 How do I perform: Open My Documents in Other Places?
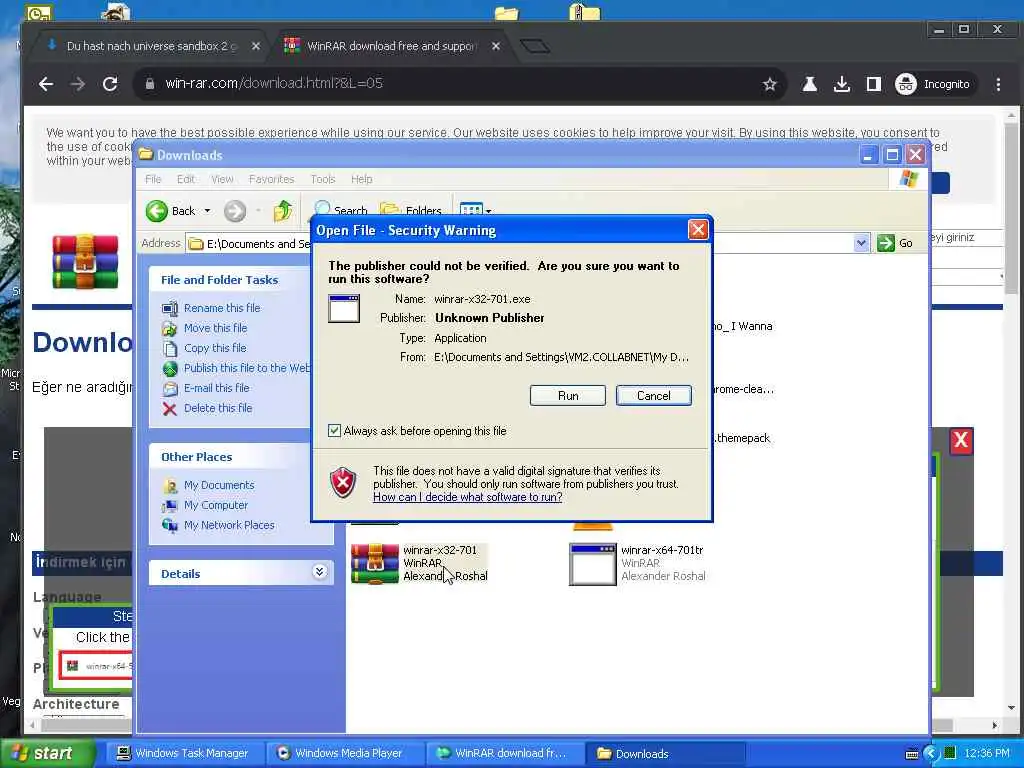(219, 485)
